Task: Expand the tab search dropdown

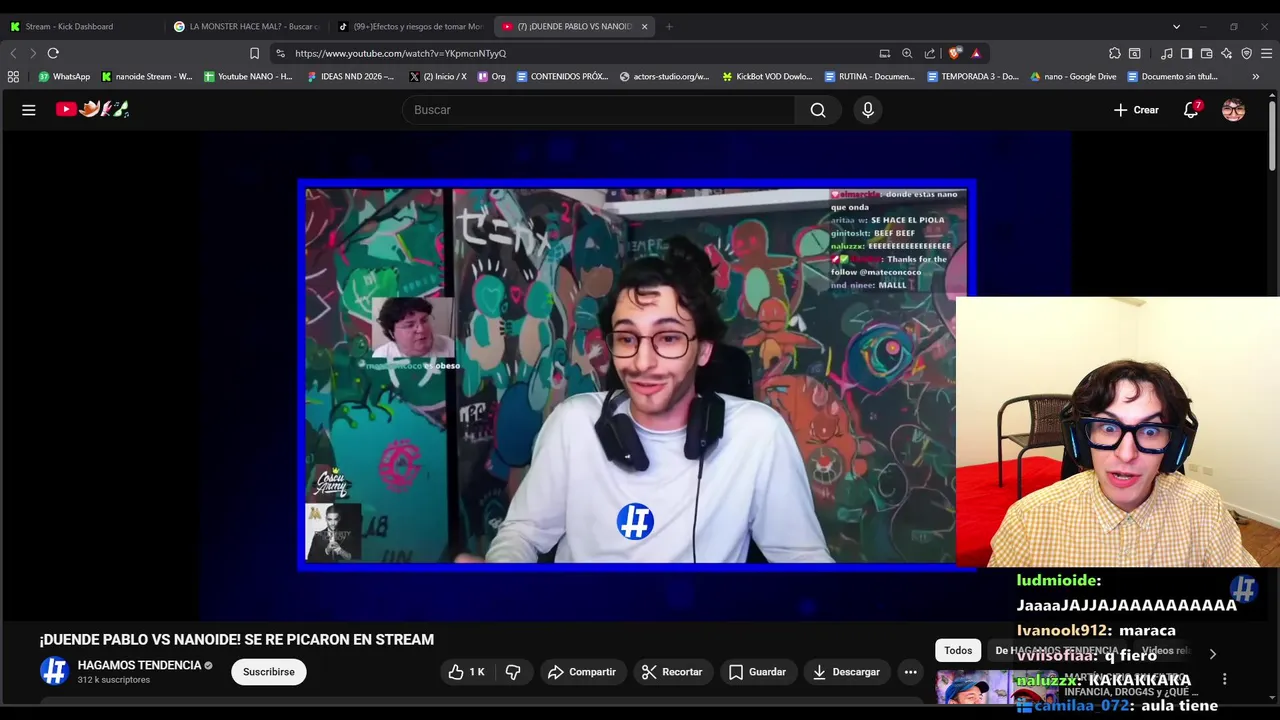Action: 1176,26
